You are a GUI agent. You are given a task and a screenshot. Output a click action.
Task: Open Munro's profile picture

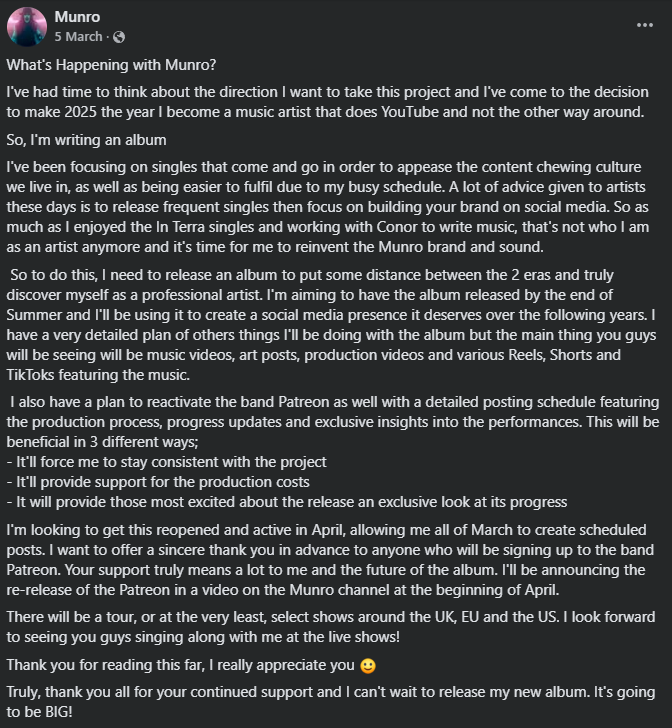point(26,26)
